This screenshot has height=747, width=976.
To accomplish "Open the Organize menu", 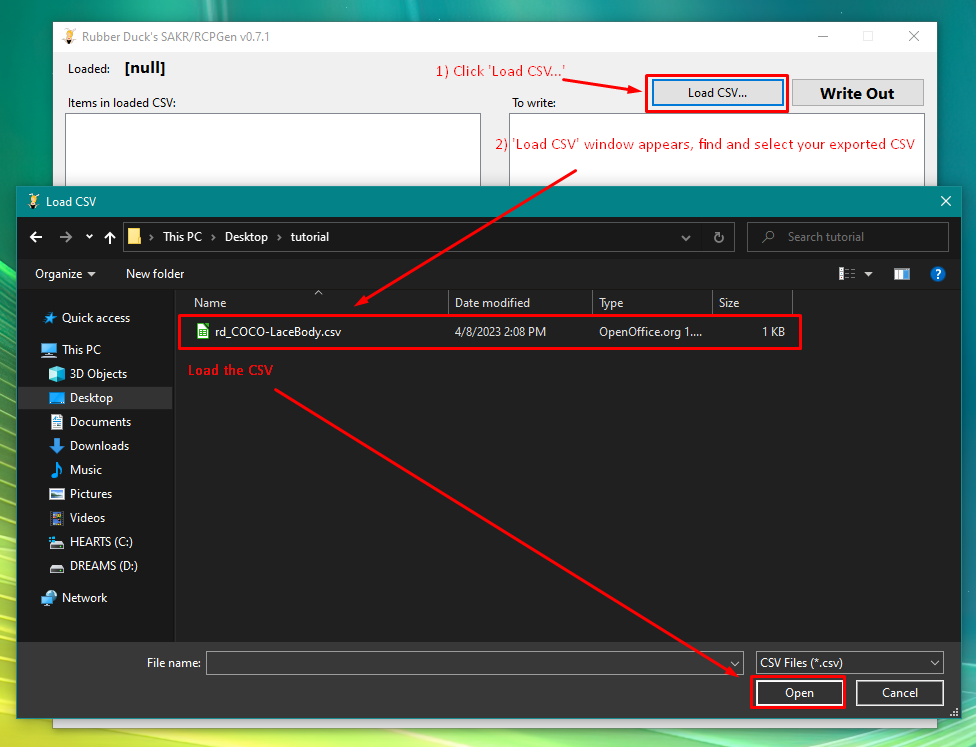I will pyautogui.click(x=65, y=274).
